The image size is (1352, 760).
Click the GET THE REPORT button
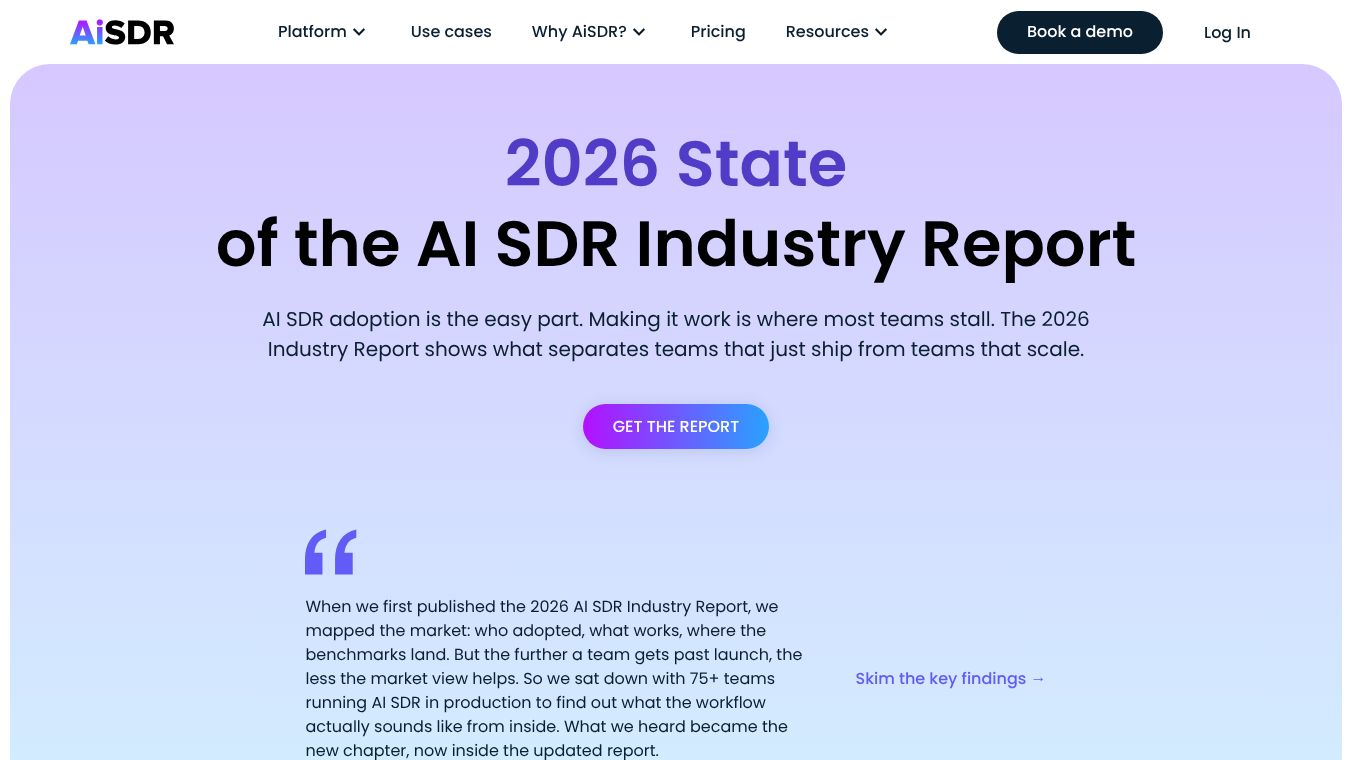coord(676,426)
